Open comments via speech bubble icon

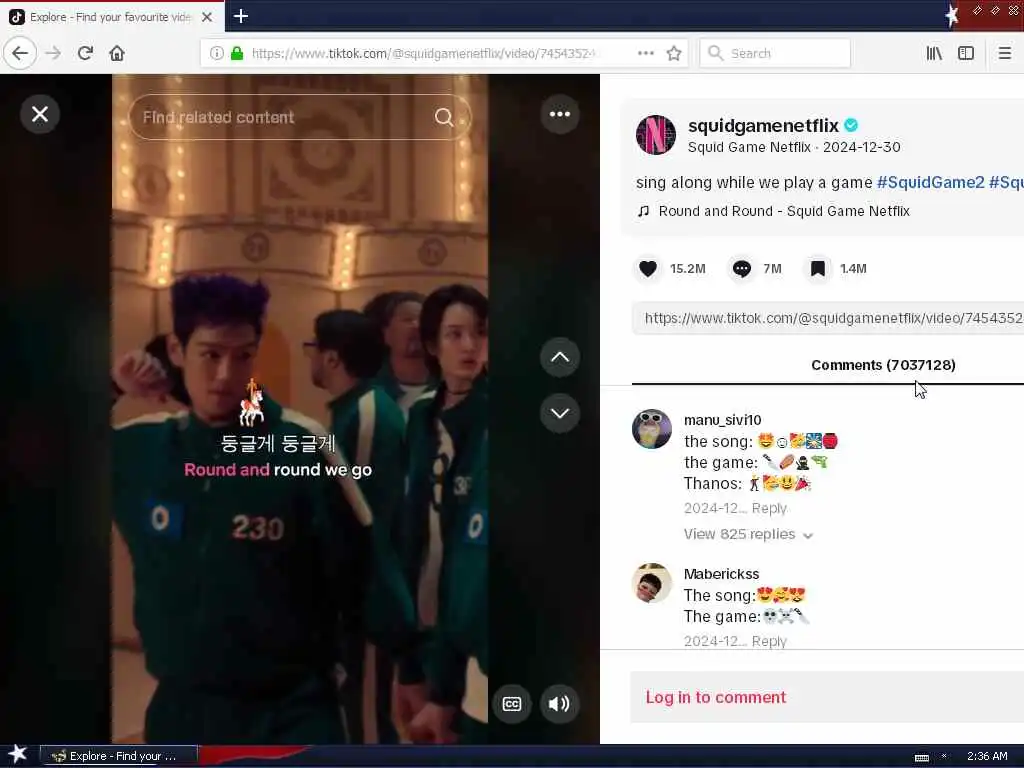(742, 268)
